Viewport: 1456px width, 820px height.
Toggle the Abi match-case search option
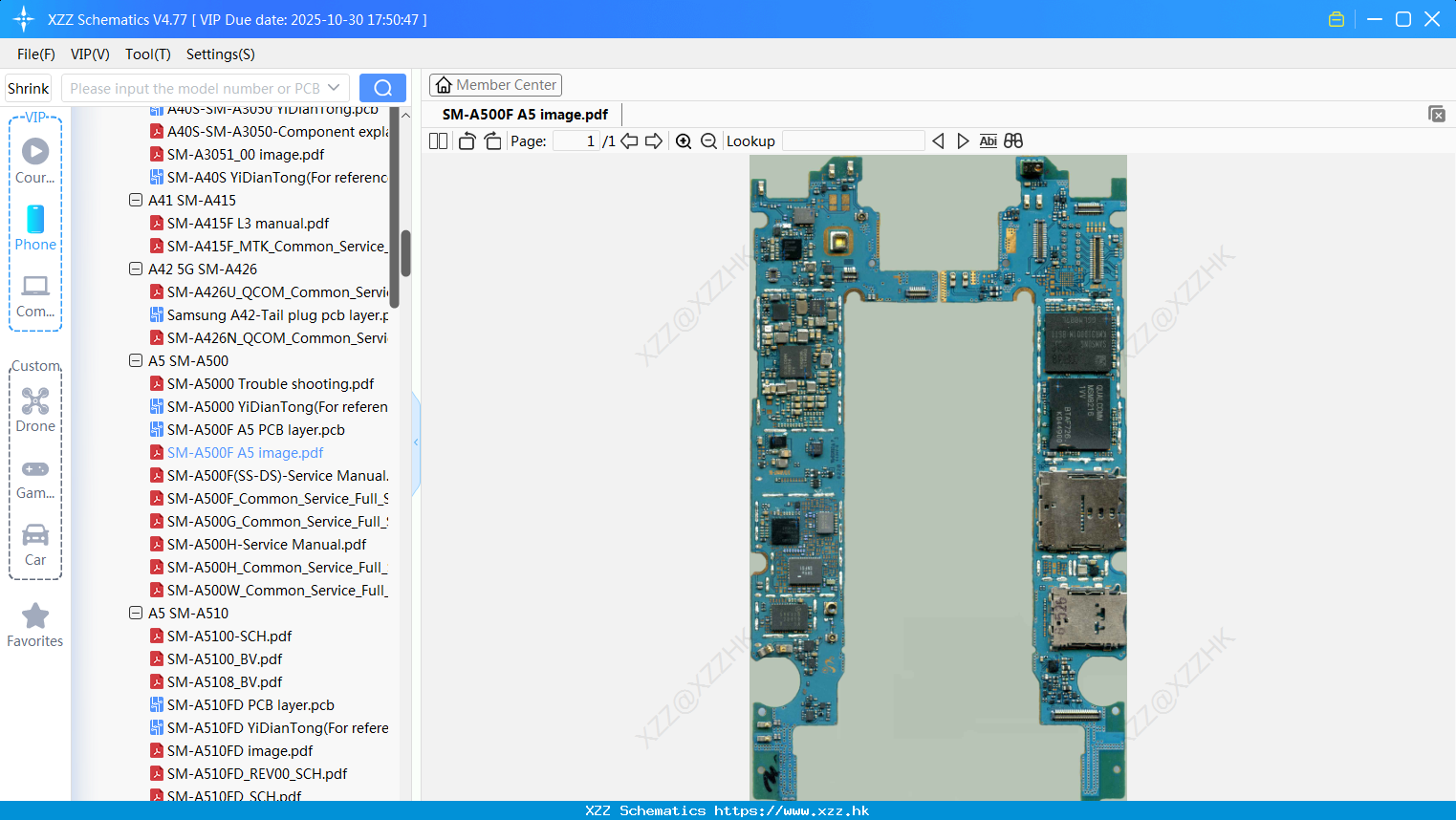tap(988, 141)
